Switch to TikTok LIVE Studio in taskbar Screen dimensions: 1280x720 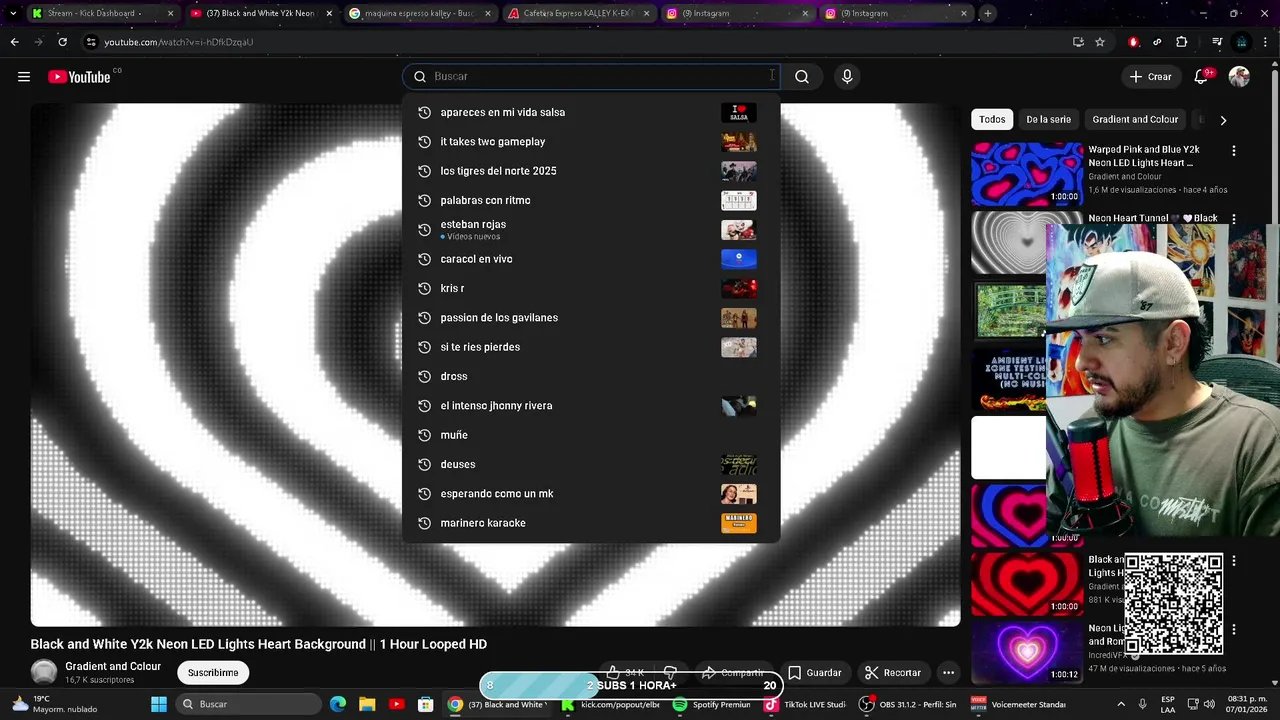coord(805,704)
